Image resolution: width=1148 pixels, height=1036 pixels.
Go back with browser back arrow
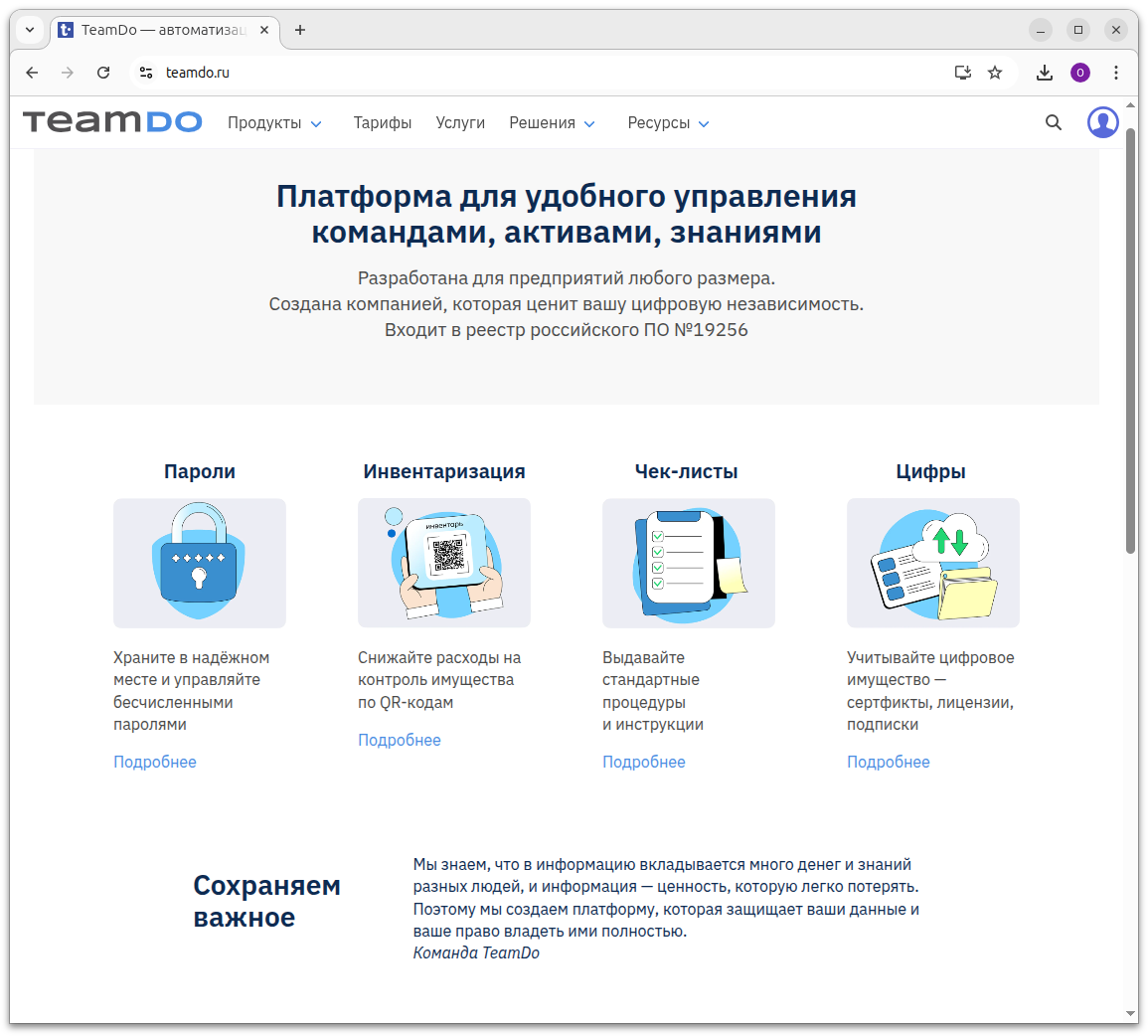32,73
